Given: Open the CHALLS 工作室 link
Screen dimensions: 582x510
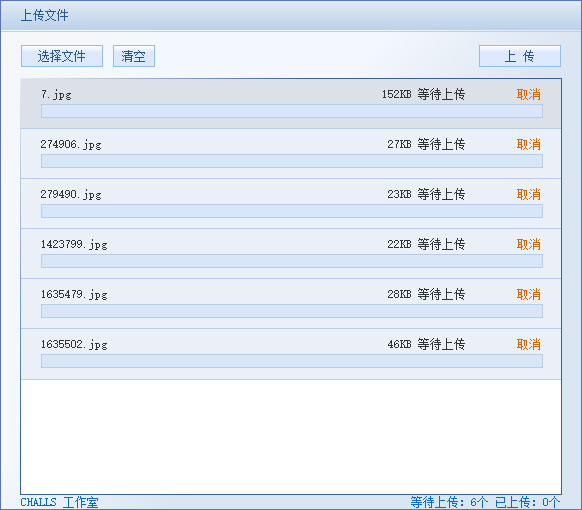Looking at the screenshot, I should 59,502.
